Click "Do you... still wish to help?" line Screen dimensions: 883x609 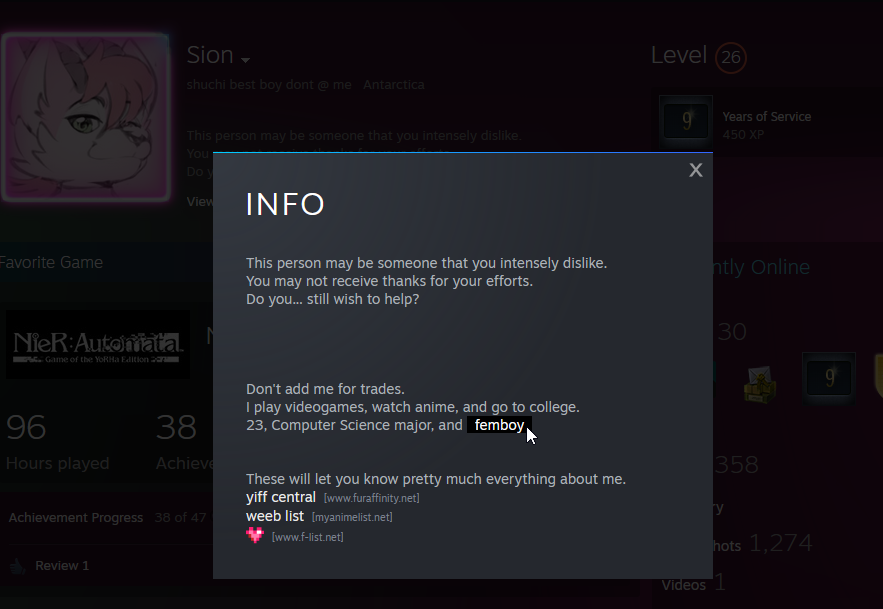tap(332, 299)
